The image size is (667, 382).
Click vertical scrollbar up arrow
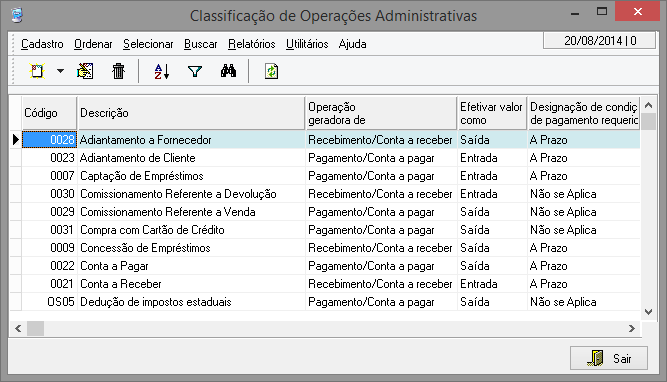648,105
